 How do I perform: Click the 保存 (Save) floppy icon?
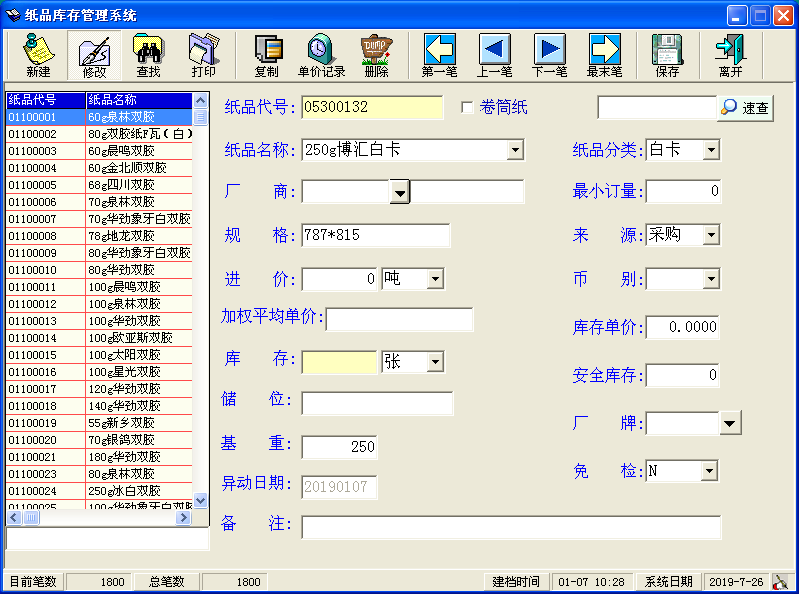click(668, 55)
